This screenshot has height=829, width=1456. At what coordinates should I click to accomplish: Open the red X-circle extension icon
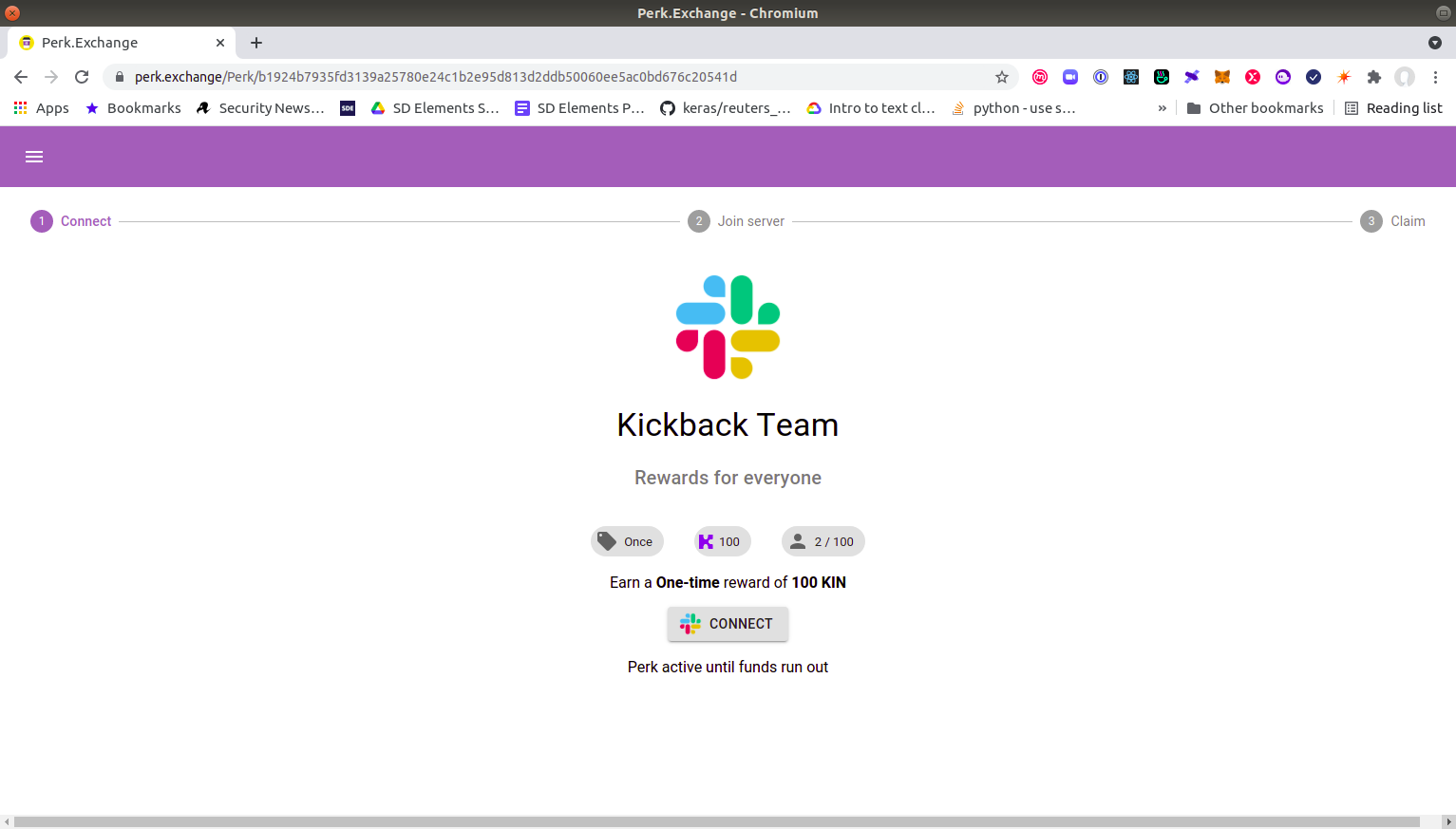pyautogui.click(x=1253, y=77)
